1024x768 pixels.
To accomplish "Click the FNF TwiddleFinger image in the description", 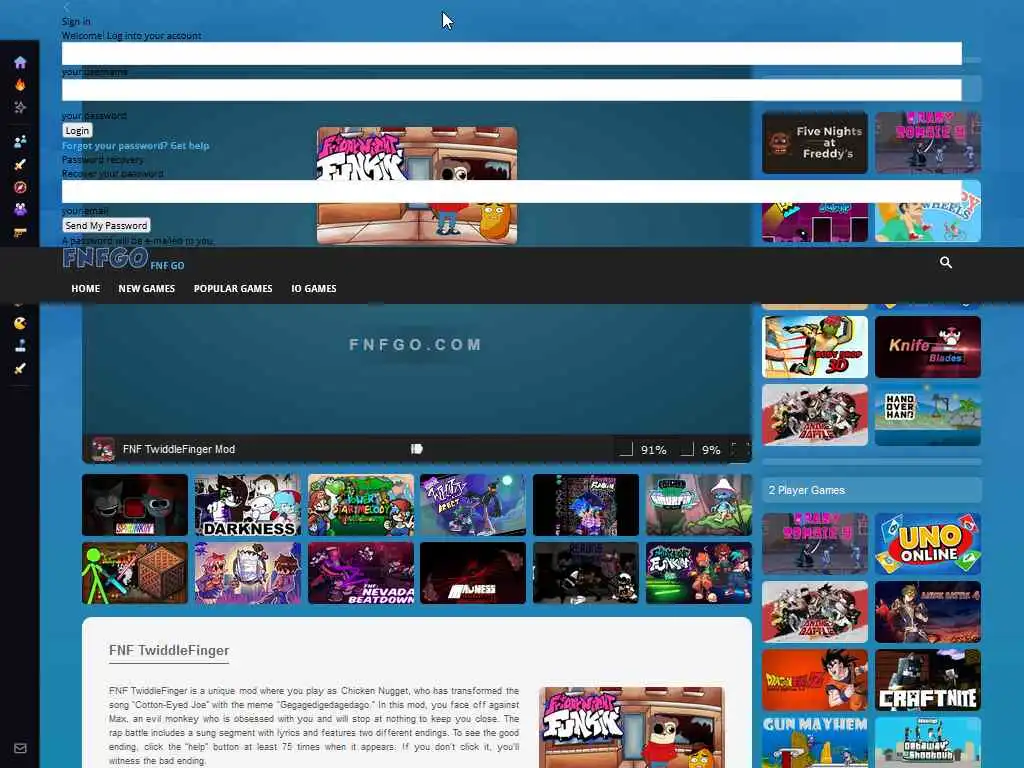I will click(632, 727).
